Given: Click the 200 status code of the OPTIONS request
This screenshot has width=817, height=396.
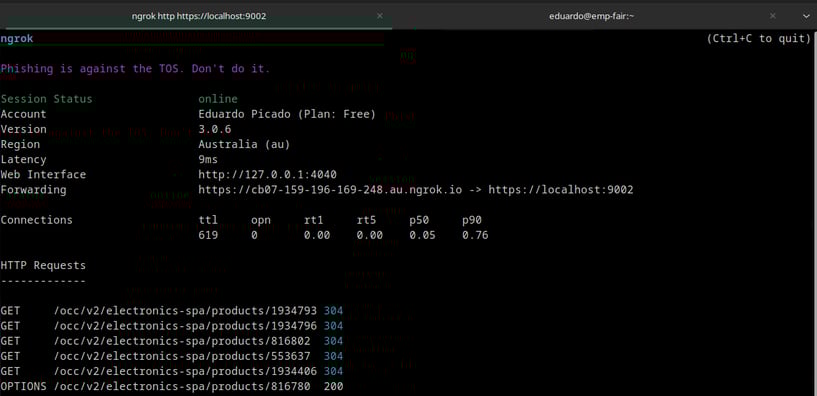Looking at the screenshot, I should point(333,387).
